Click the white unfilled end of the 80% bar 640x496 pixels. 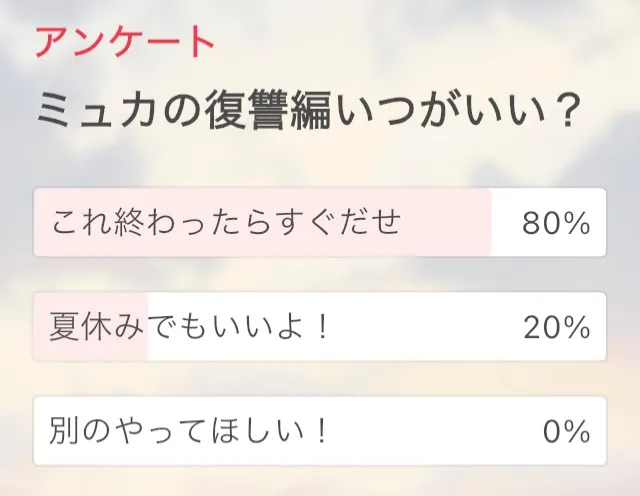(507, 222)
